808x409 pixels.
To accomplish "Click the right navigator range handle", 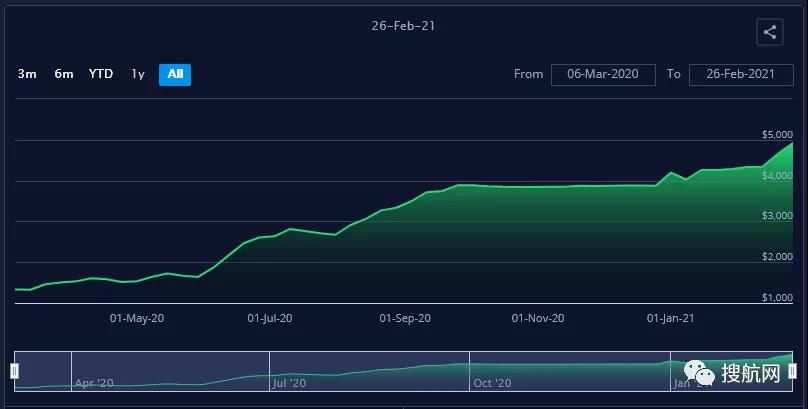I will (792, 371).
